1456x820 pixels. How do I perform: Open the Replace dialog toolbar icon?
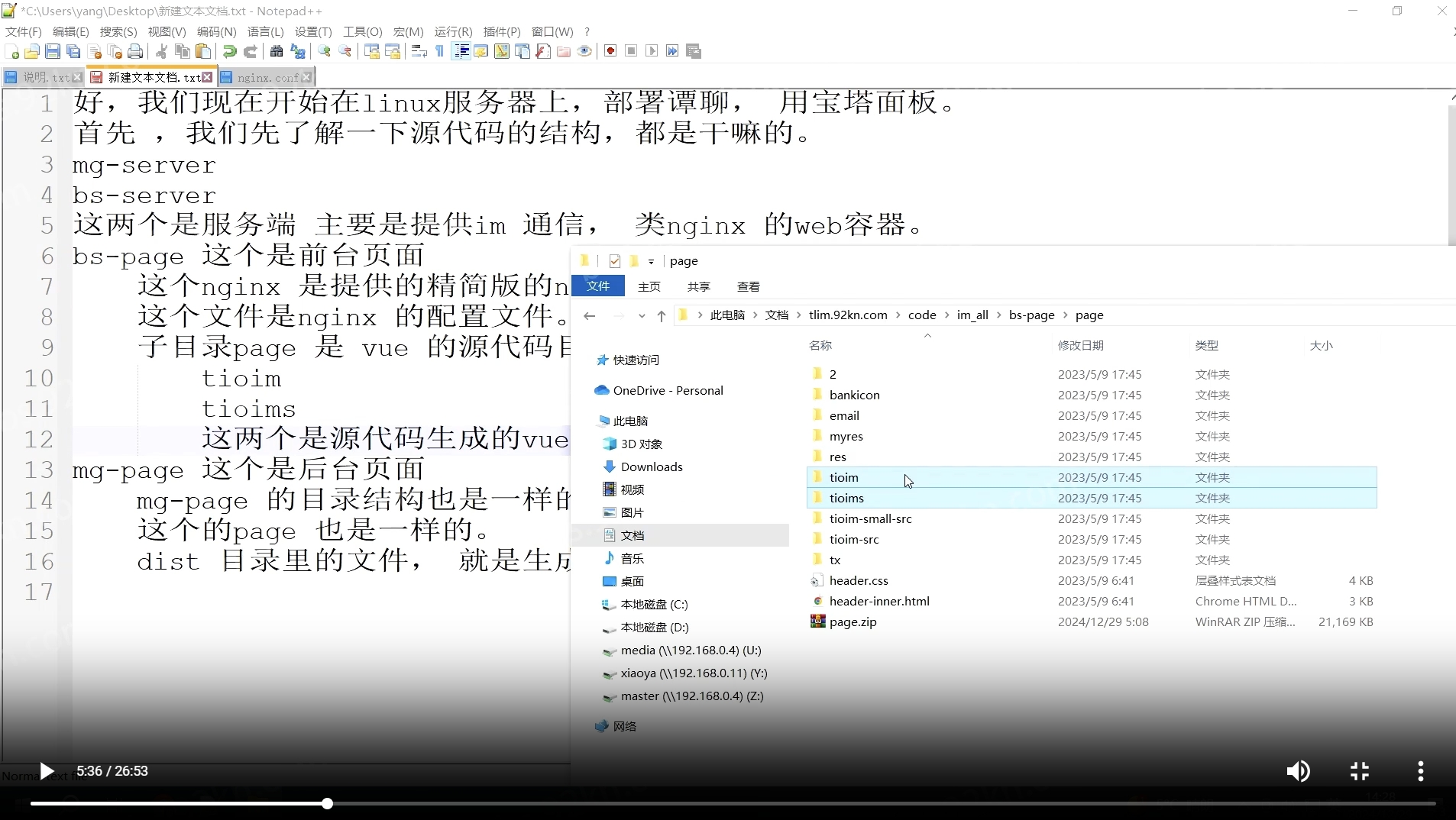coord(297,51)
